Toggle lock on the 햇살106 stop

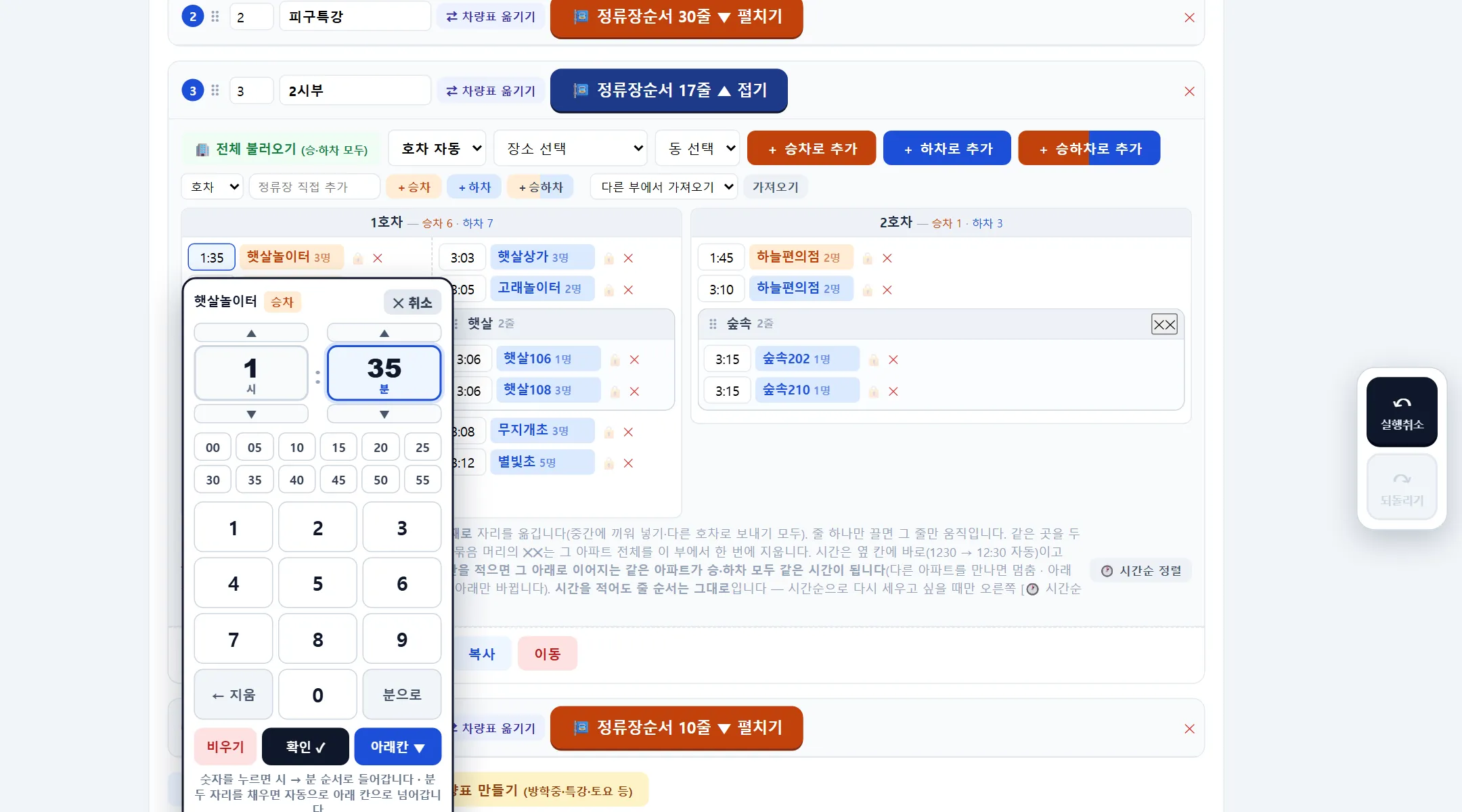point(615,359)
